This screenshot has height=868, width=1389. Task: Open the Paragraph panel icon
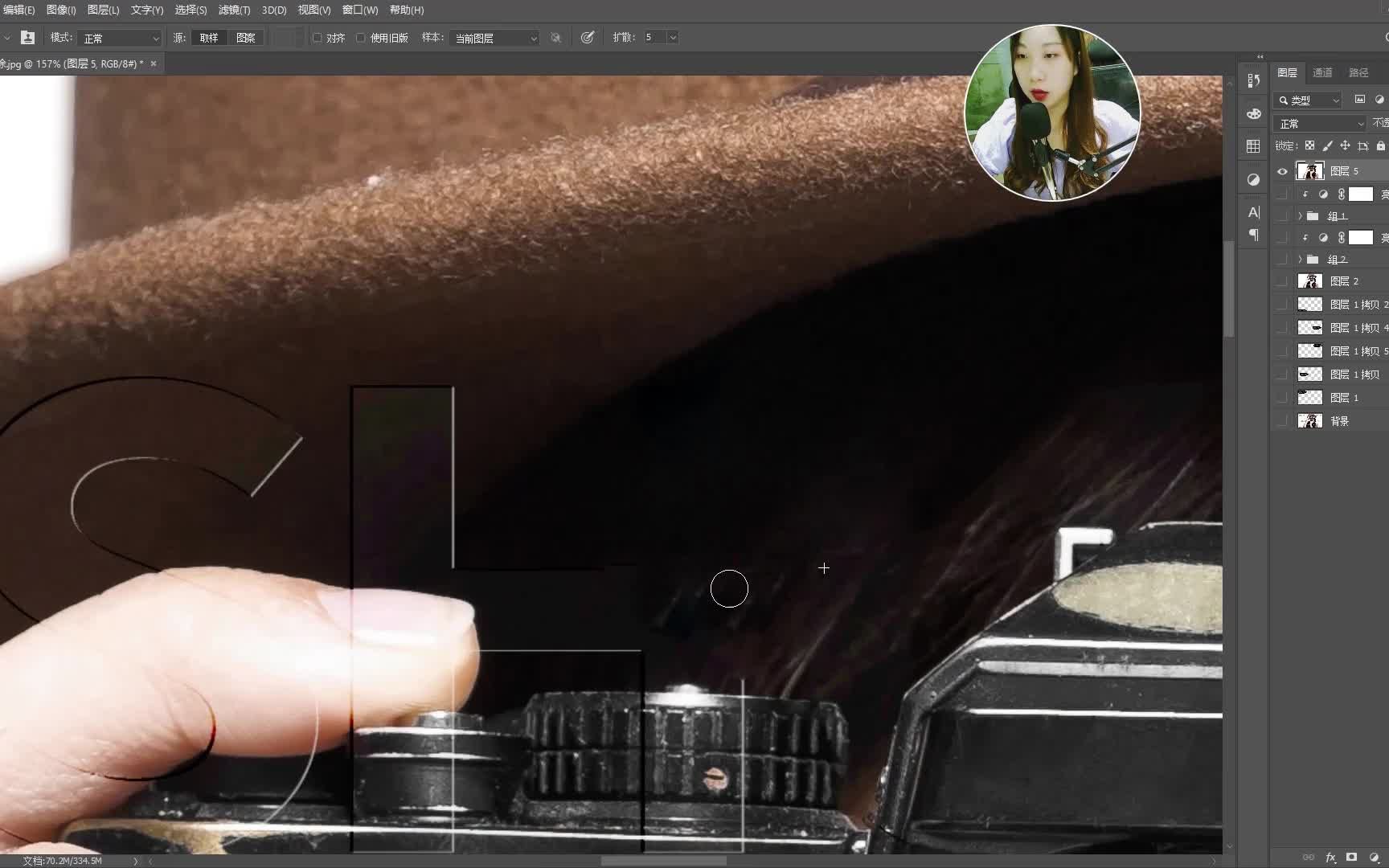(x=1253, y=235)
